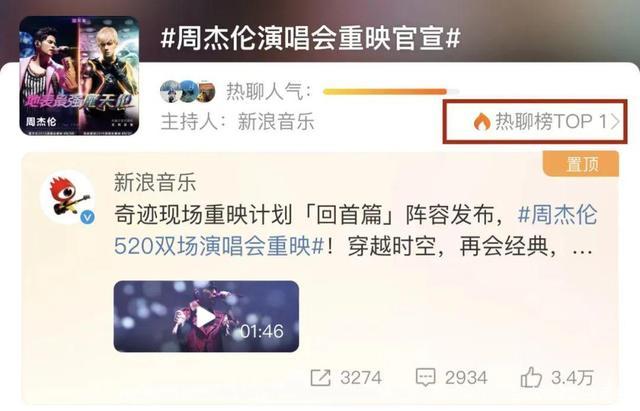Screen dimensions: 640x411
Task: Open the 周杰伦 concert poster thumbnail
Action: [79, 76]
